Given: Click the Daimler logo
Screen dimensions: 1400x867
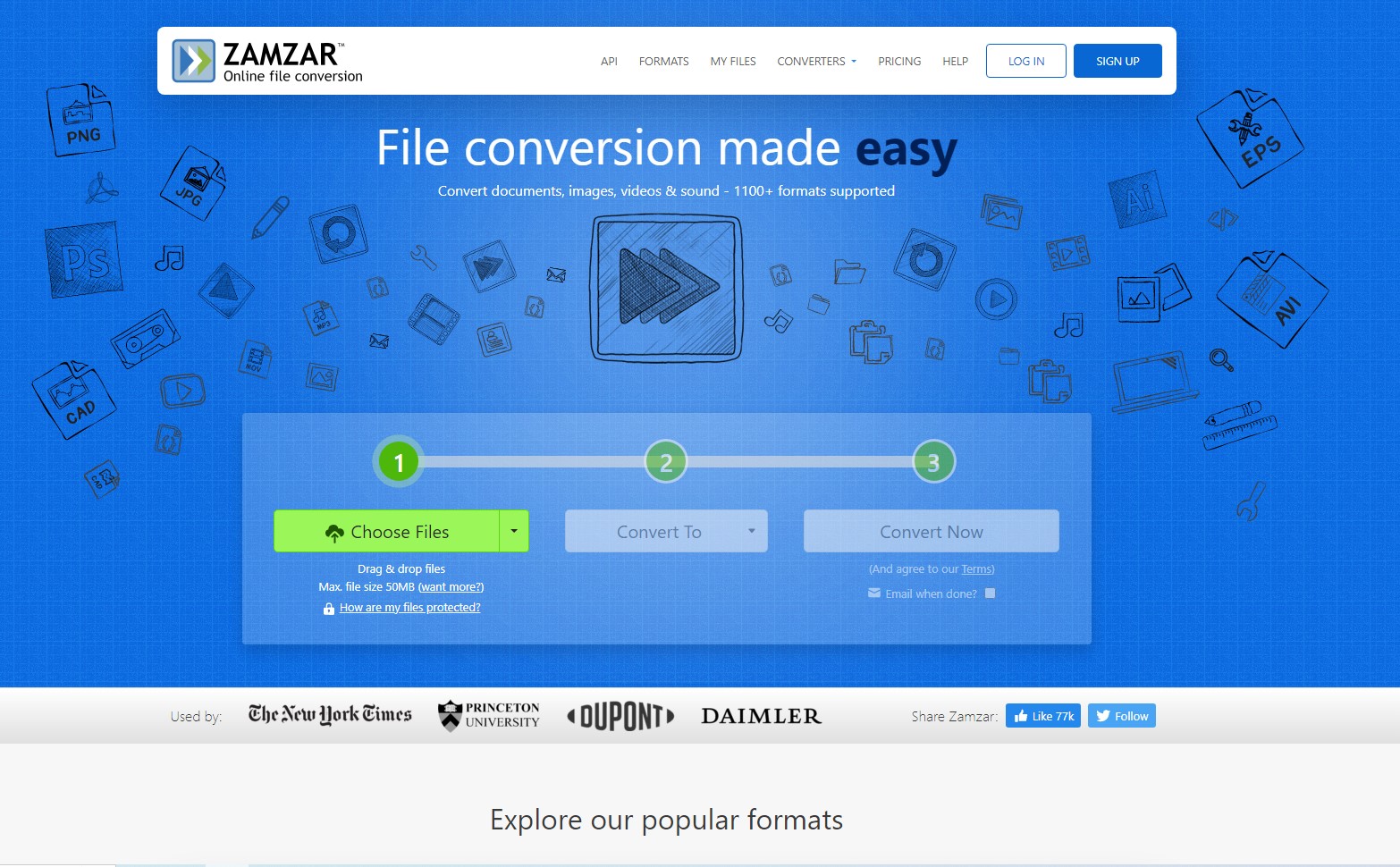Looking at the screenshot, I should (761, 716).
